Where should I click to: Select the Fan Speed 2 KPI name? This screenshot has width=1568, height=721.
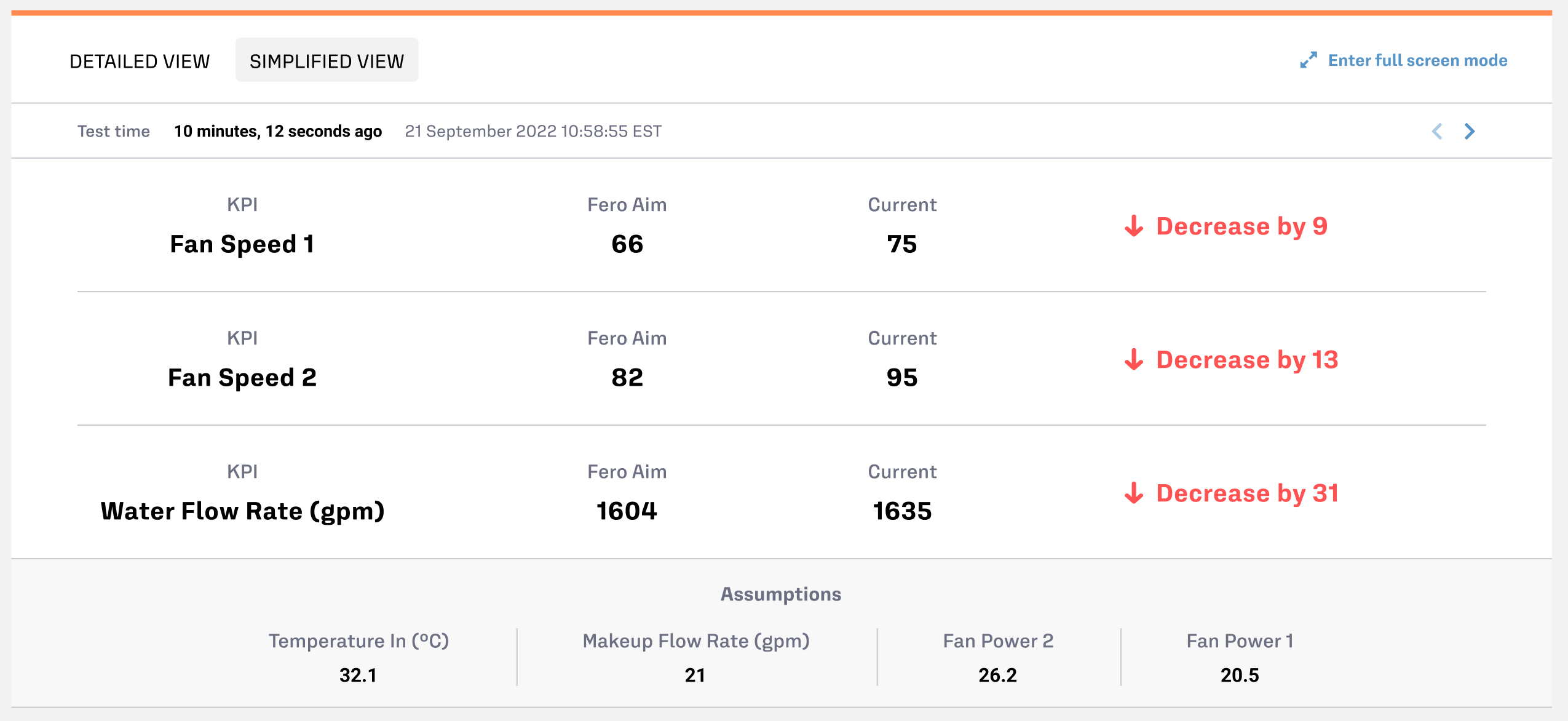click(x=242, y=378)
